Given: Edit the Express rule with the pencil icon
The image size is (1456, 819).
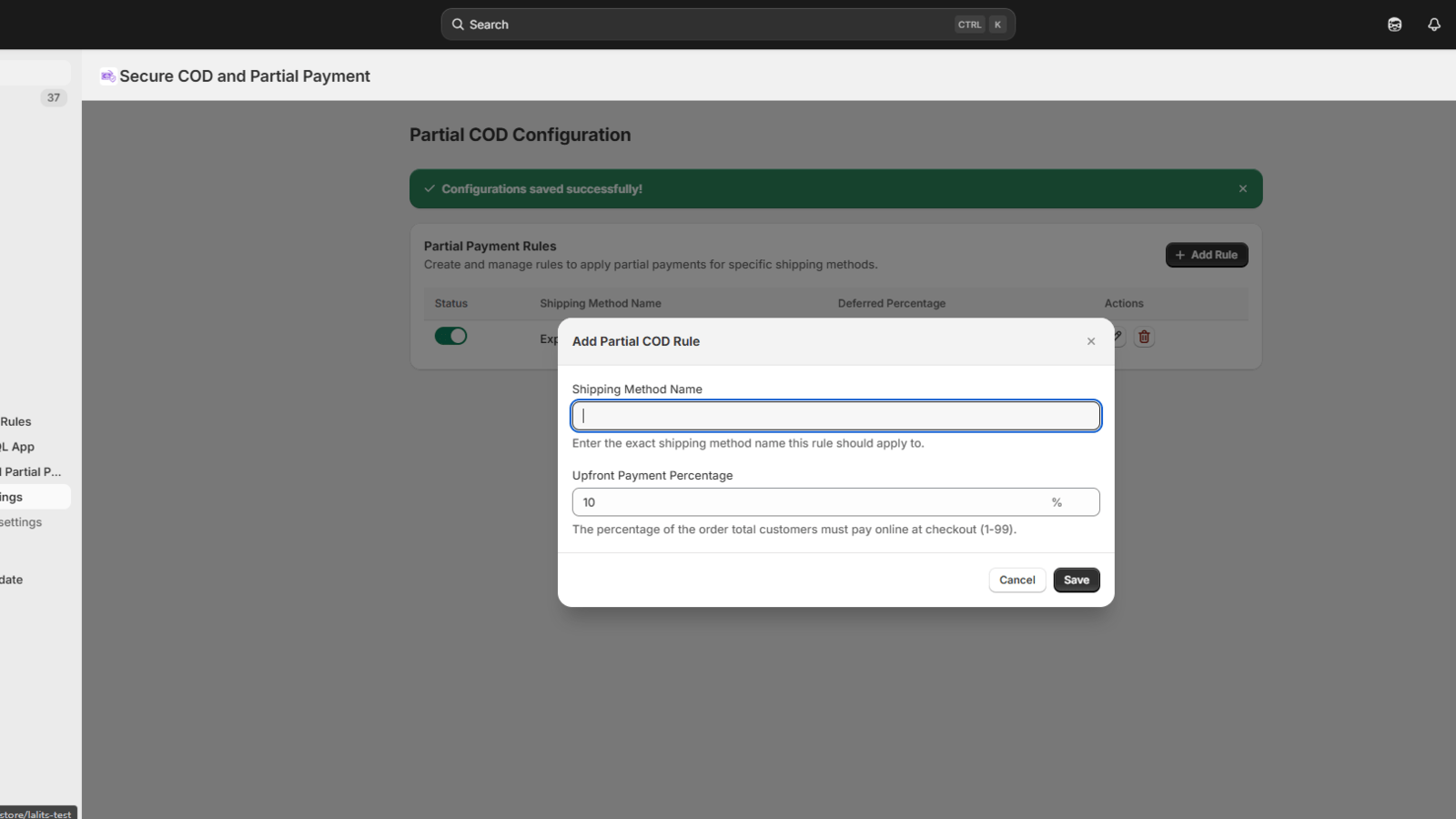Looking at the screenshot, I should point(1117,337).
